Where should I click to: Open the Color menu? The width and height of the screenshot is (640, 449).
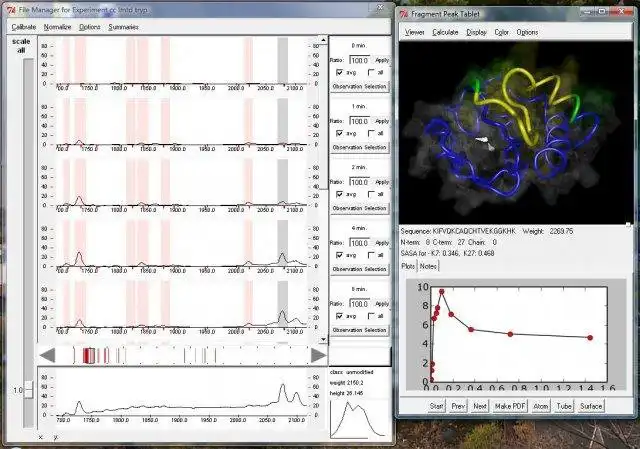501,32
